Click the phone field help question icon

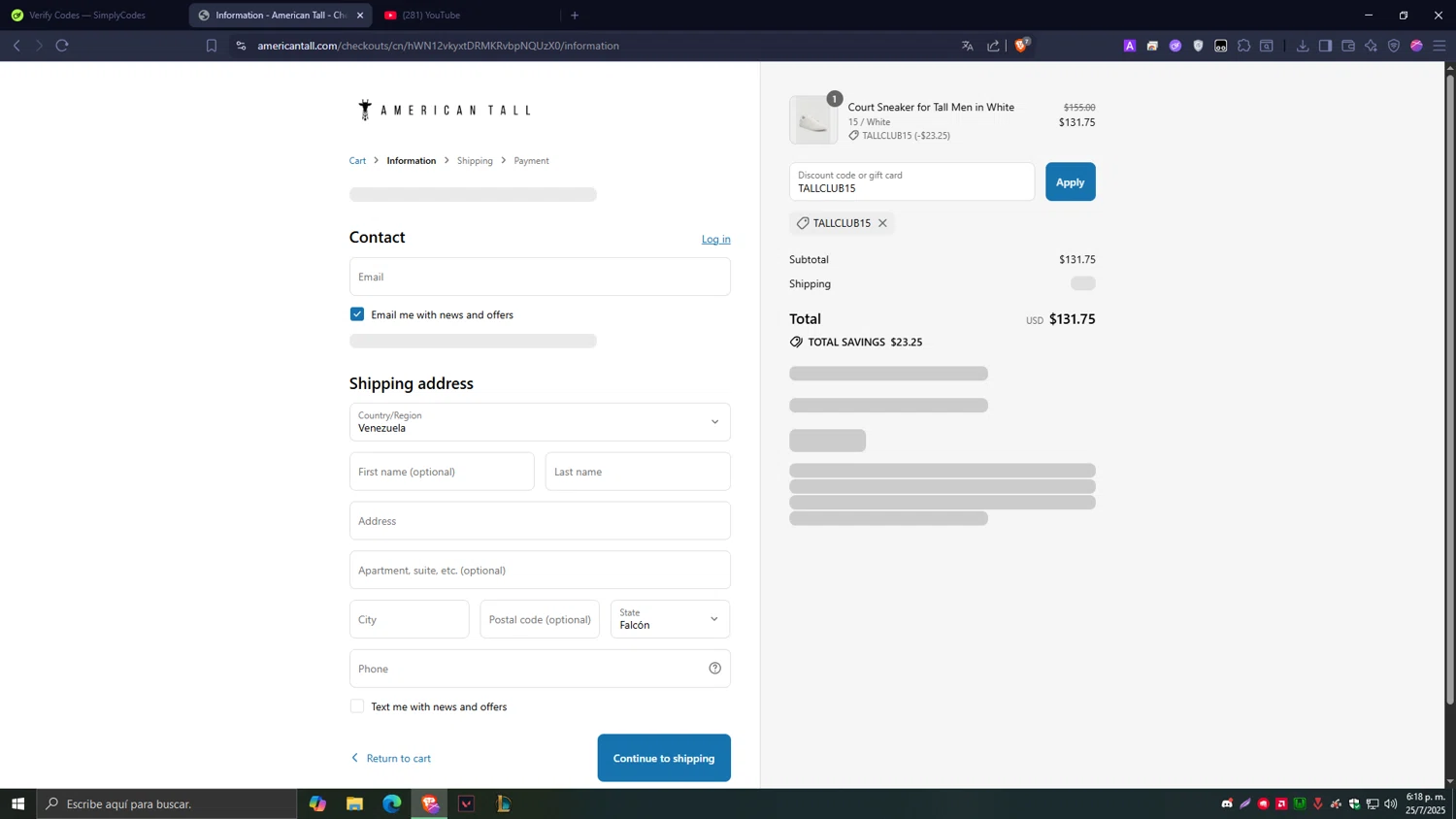click(715, 668)
